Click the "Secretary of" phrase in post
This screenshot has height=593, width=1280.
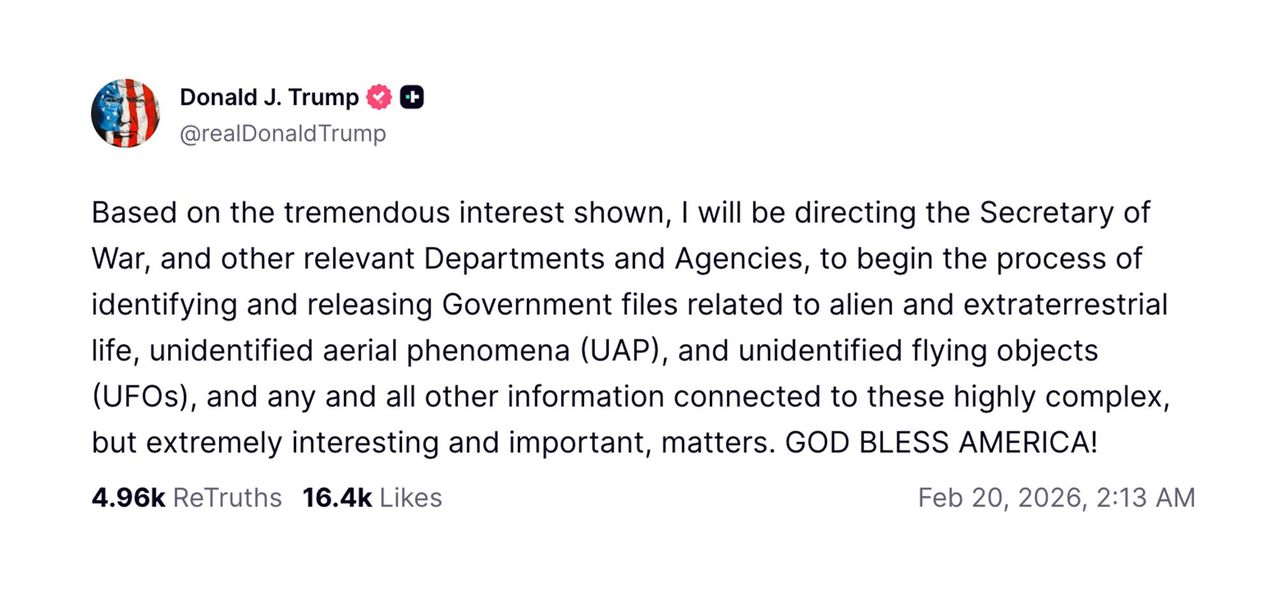[1065, 213]
